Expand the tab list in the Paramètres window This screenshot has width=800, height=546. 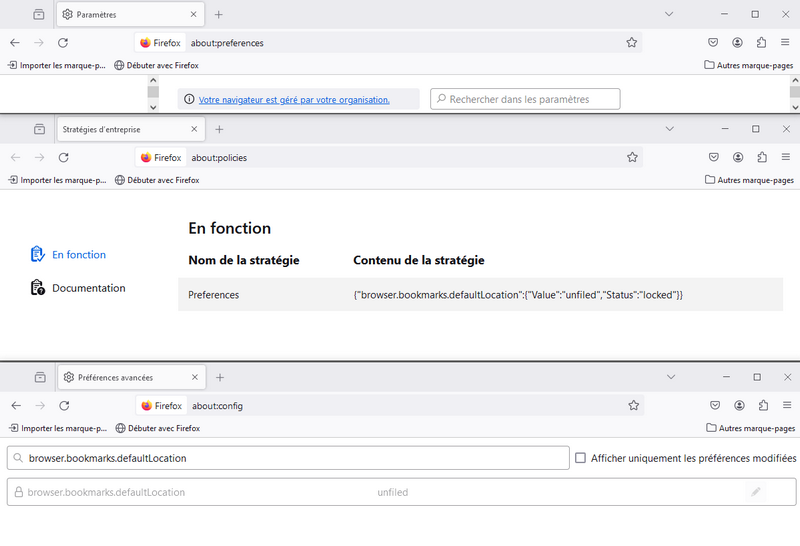[669, 14]
